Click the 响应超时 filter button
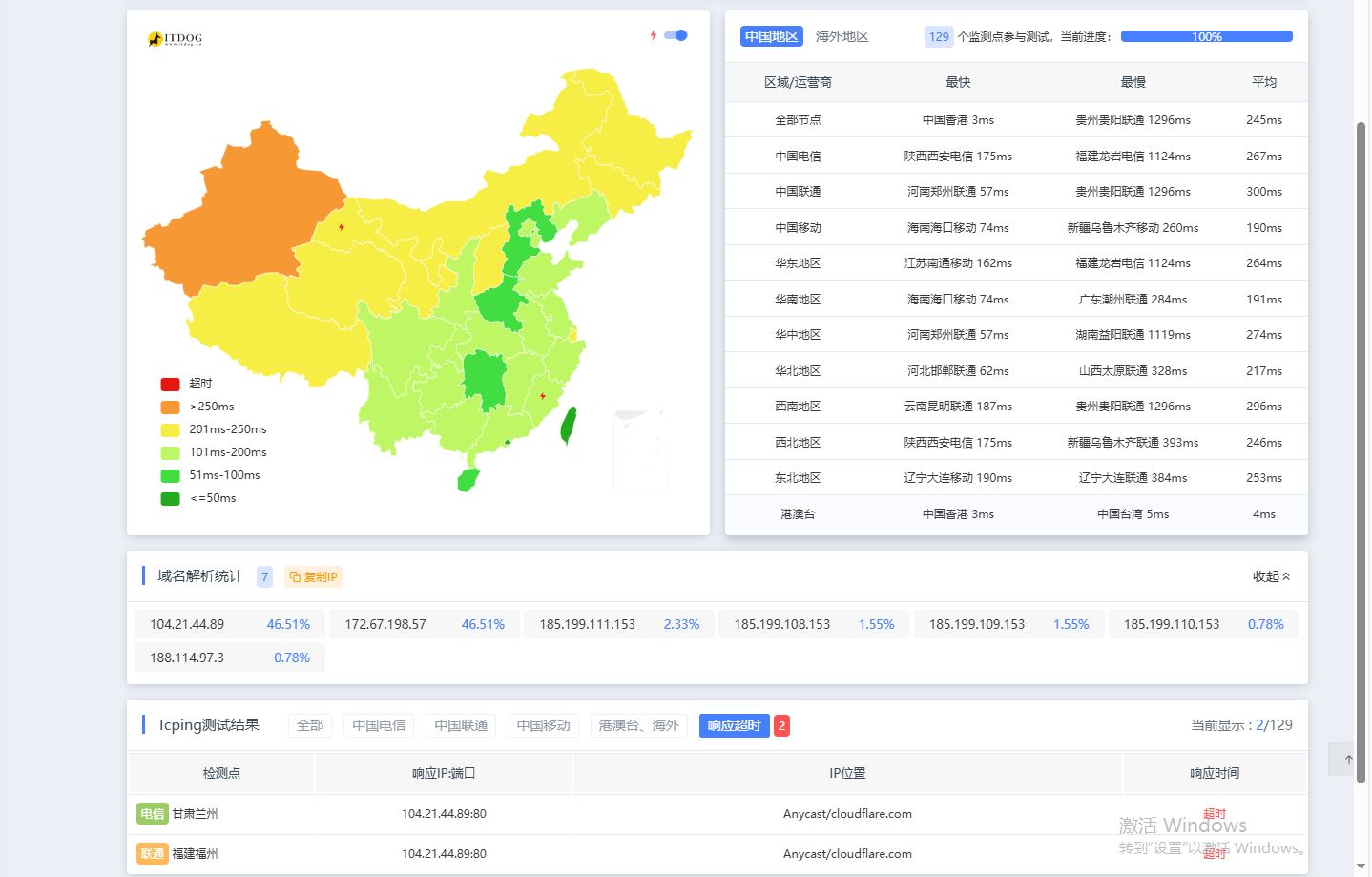1372x877 pixels. (735, 725)
